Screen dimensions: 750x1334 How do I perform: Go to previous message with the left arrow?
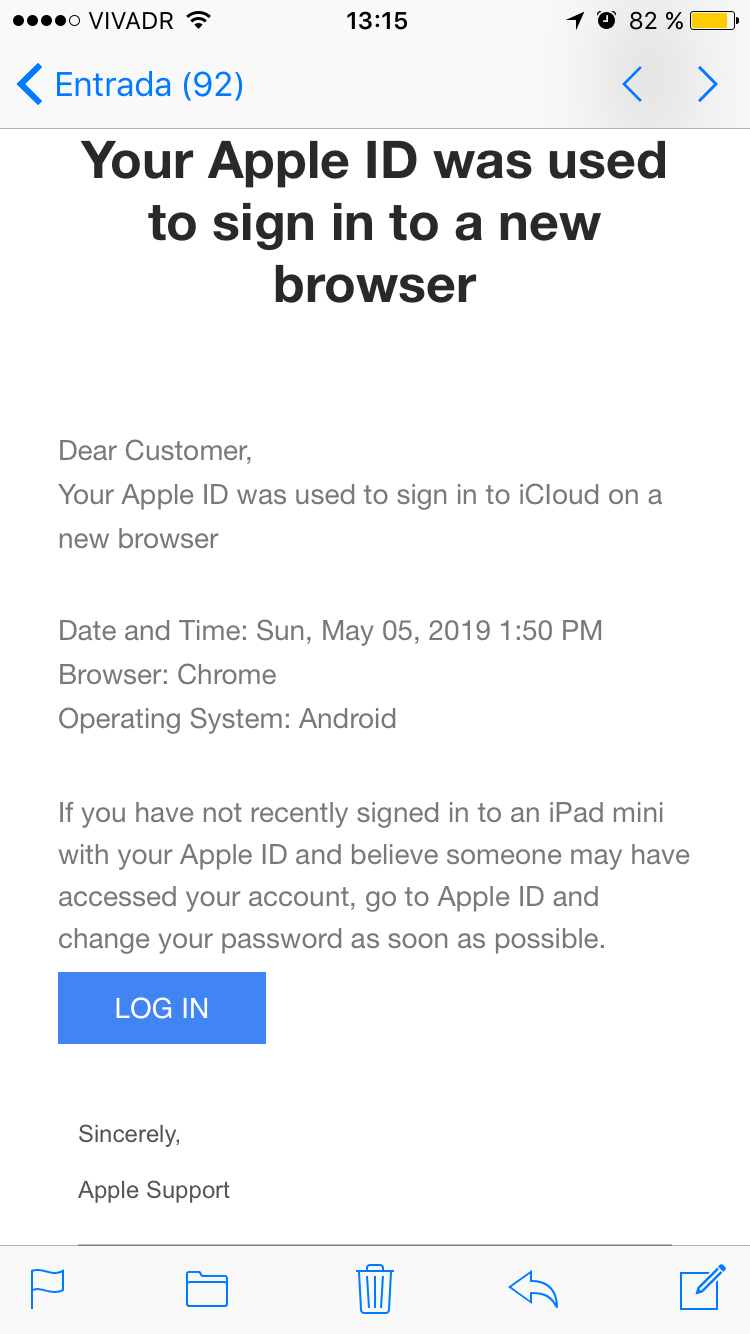(632, 85)
